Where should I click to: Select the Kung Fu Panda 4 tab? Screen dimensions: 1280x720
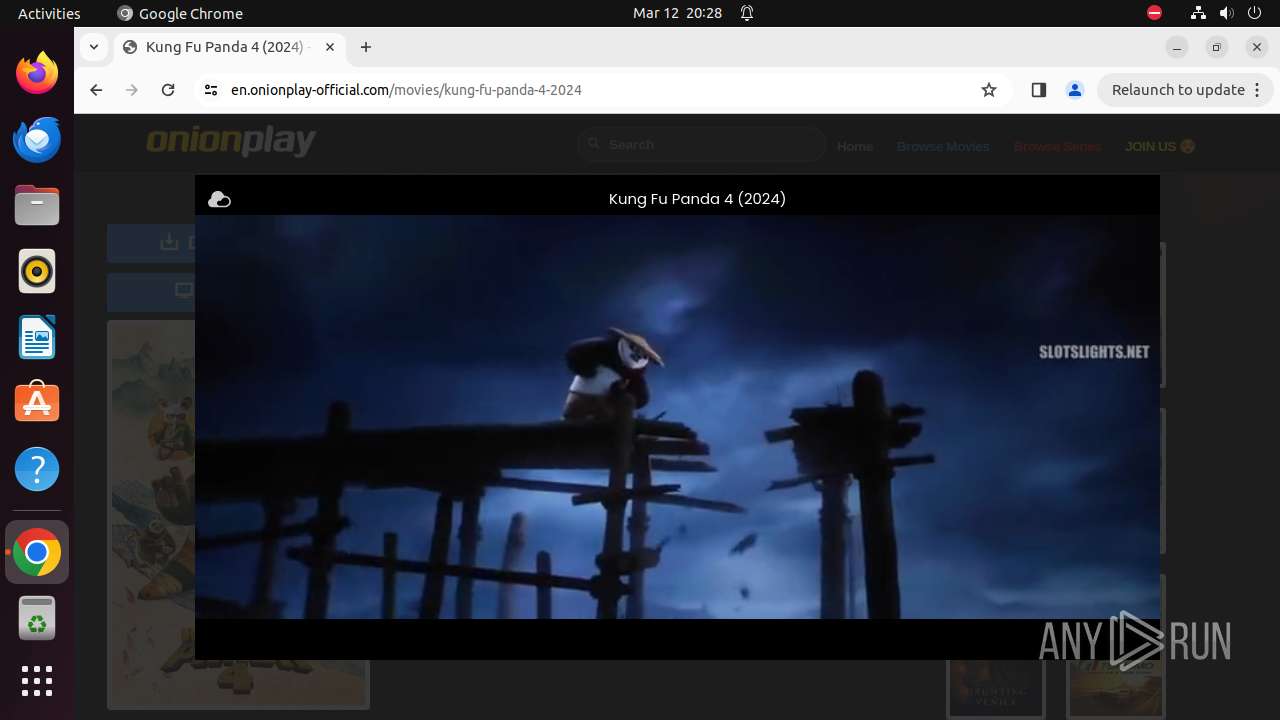point(228,47)
